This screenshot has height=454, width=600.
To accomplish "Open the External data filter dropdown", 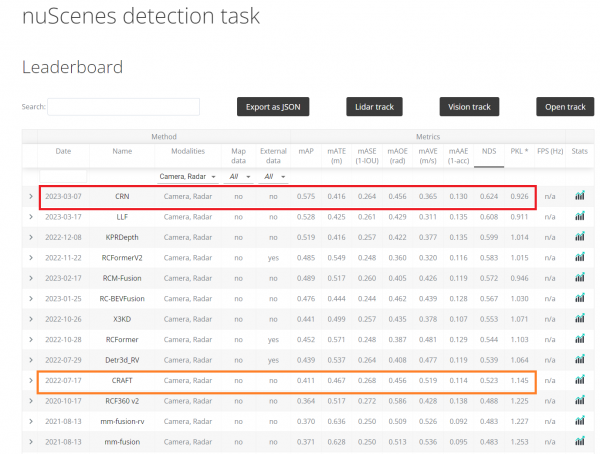I will click(x=273, y=176).
